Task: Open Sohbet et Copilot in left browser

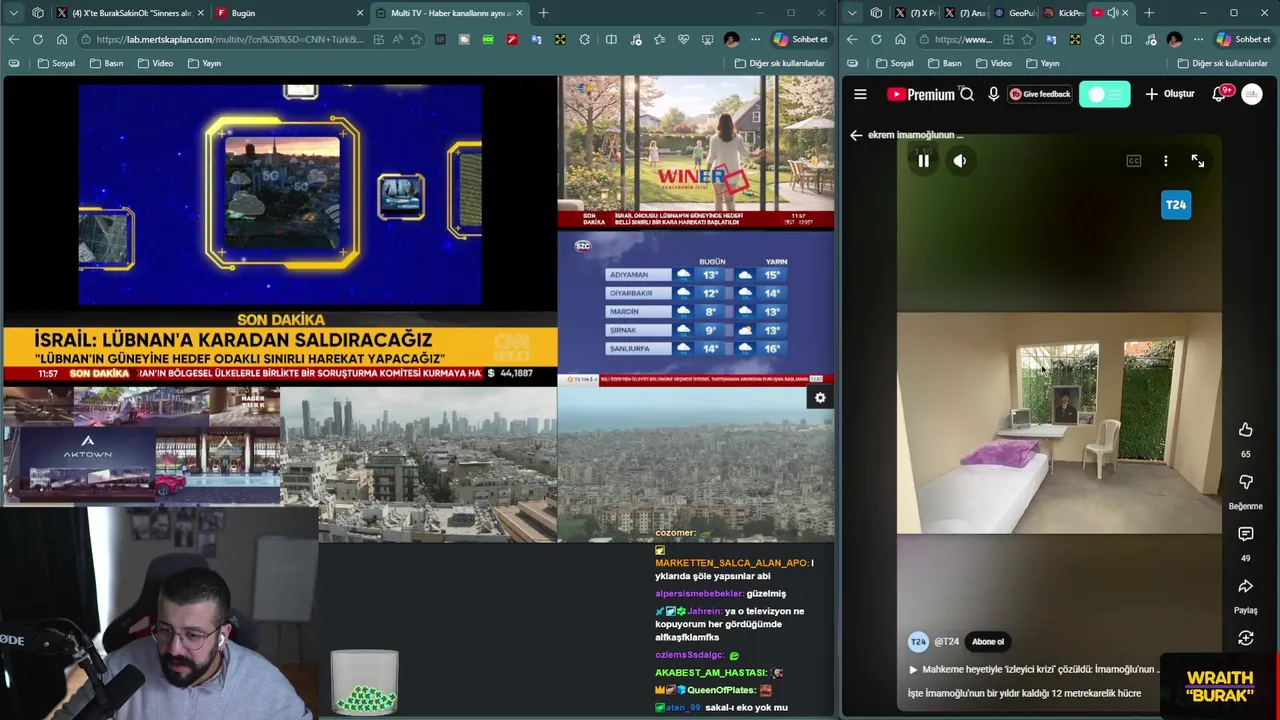Action: click(800, 39)
